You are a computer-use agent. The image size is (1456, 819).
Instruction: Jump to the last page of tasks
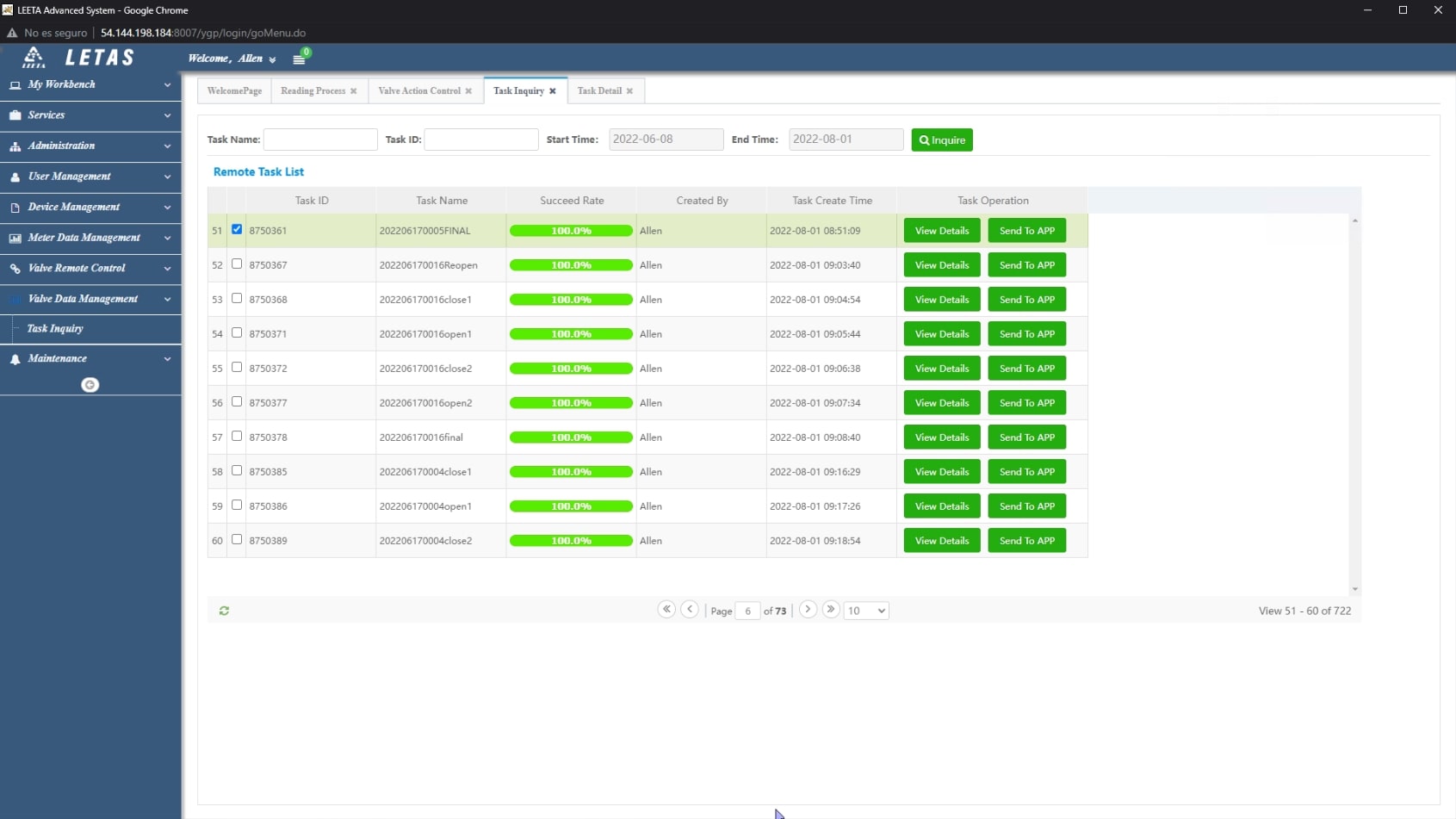(x=831, y=610)
